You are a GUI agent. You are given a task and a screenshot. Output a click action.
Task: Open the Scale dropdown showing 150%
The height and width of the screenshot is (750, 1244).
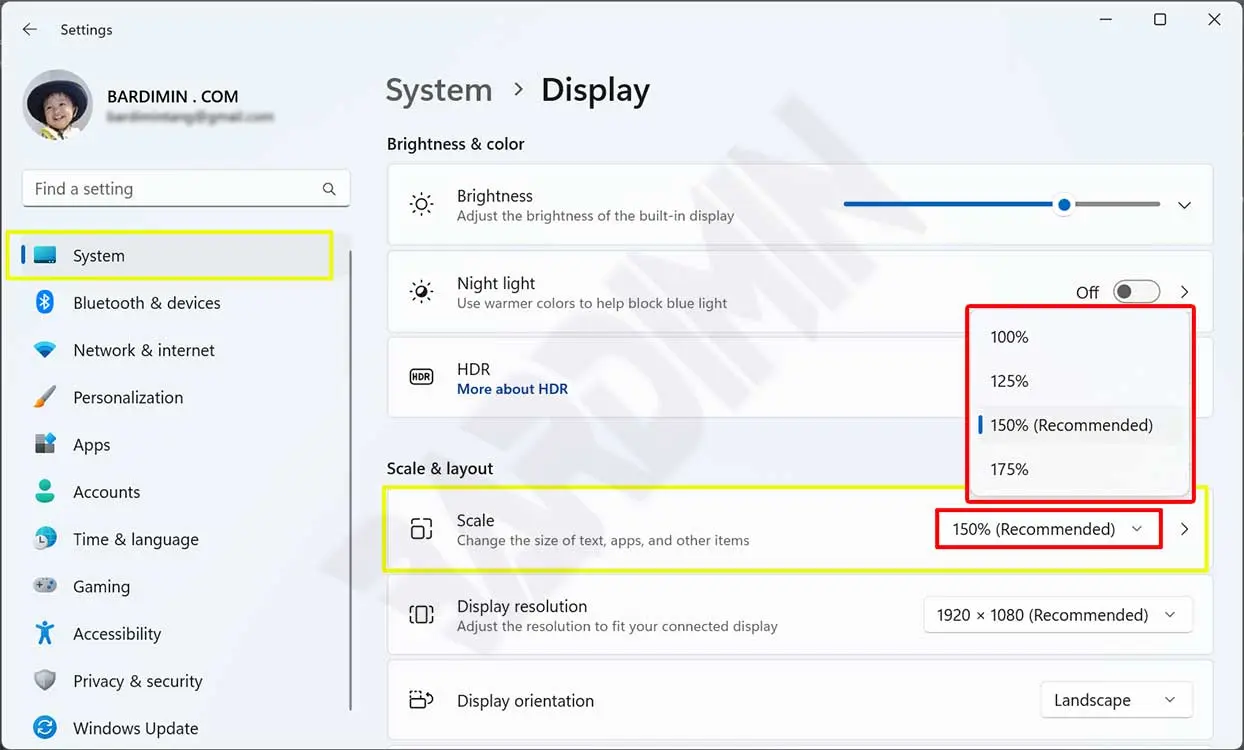pyautogui.click(x=1047, y=529)
